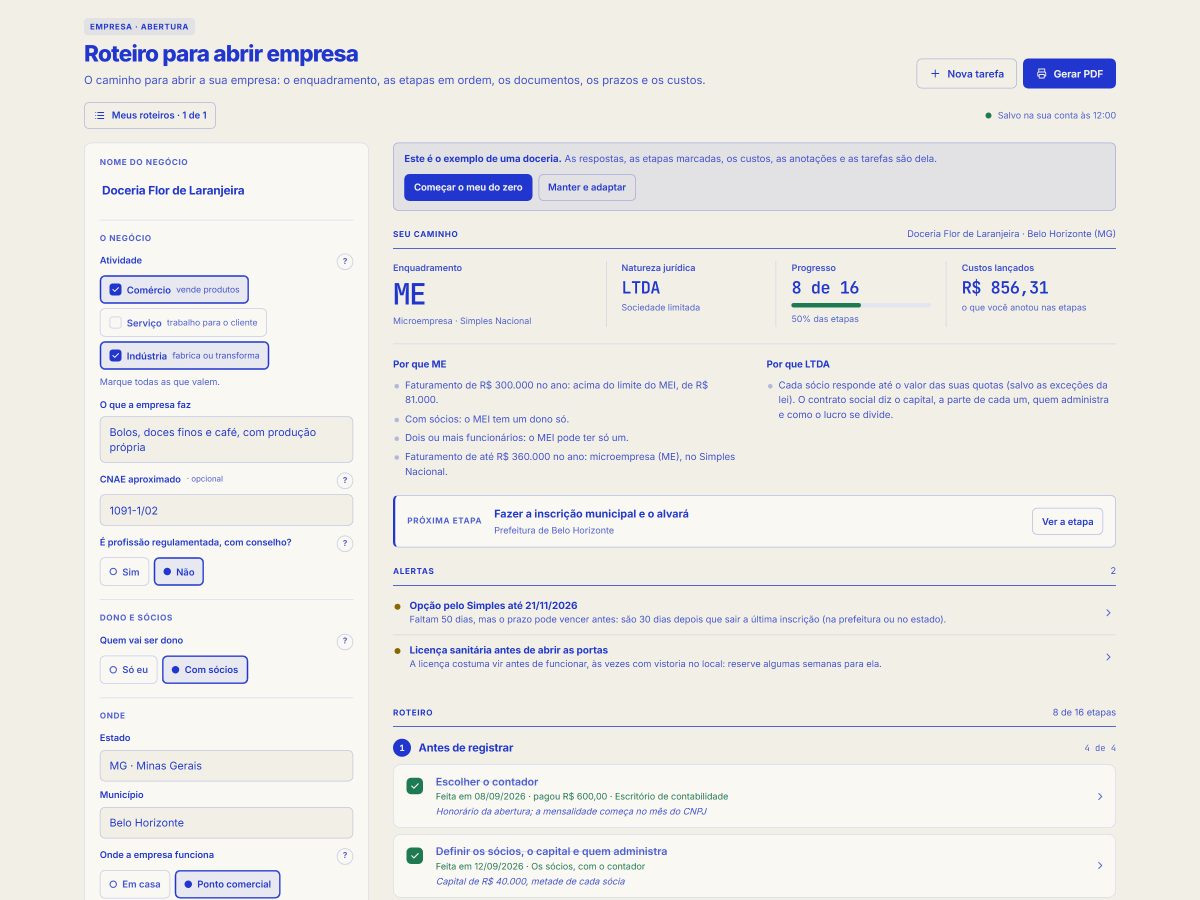Uncheck Definir os sócios step checkbox

[415, 856]
